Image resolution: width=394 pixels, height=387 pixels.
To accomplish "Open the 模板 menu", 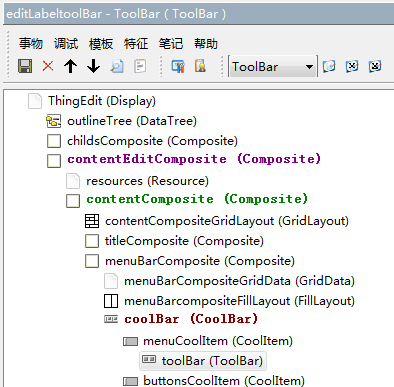I will click(101, 44).
